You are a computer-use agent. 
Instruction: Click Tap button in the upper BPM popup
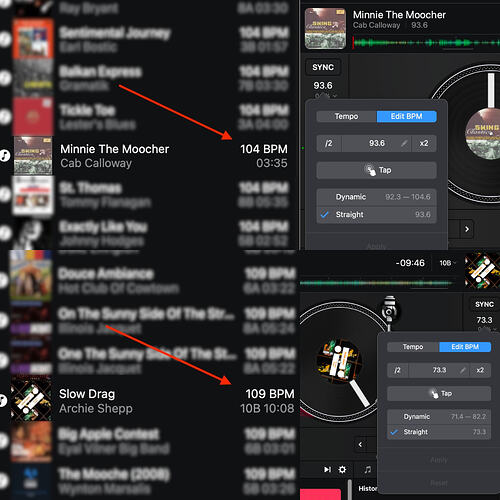tap(376, 170)
